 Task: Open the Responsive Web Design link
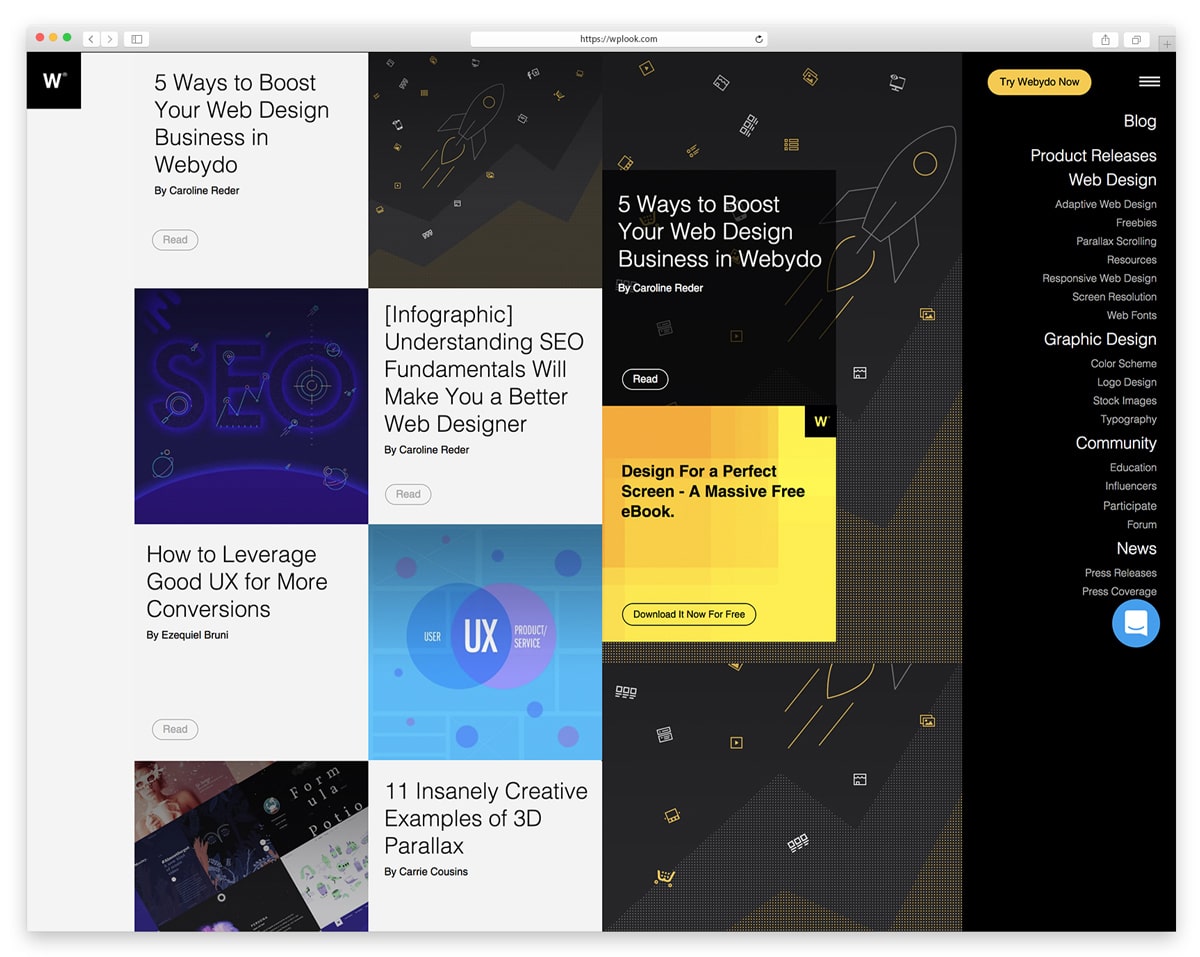tap(1099, 278)
